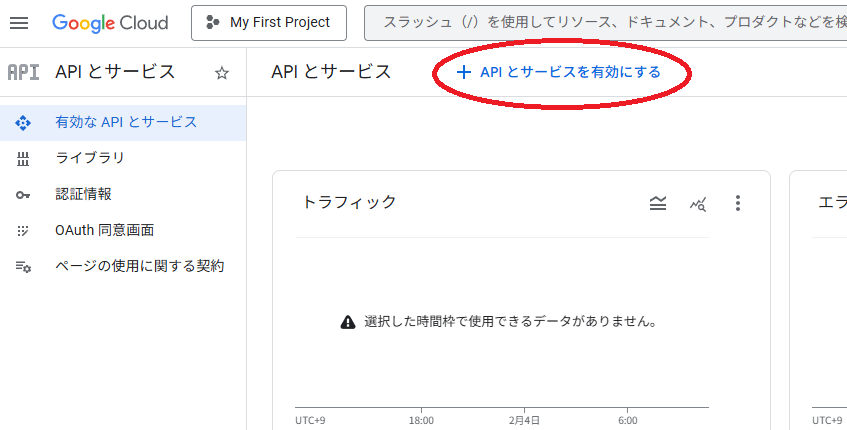
Task: Click the OAuth 同意画面 dots icon
Action: tap(23, 231)
